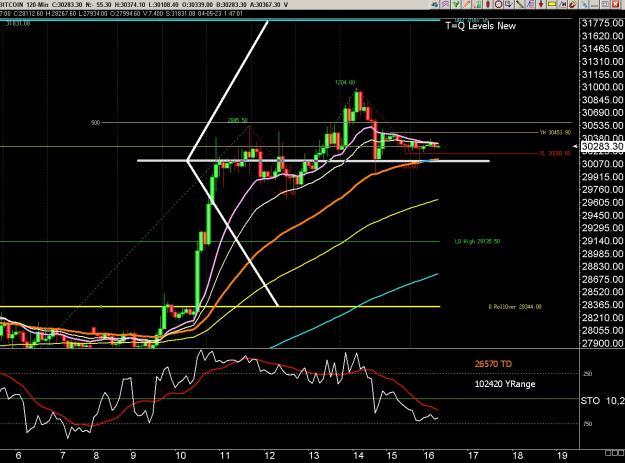Click the small icons at the chart's bottom-right corner

click(x=614, y=453)
